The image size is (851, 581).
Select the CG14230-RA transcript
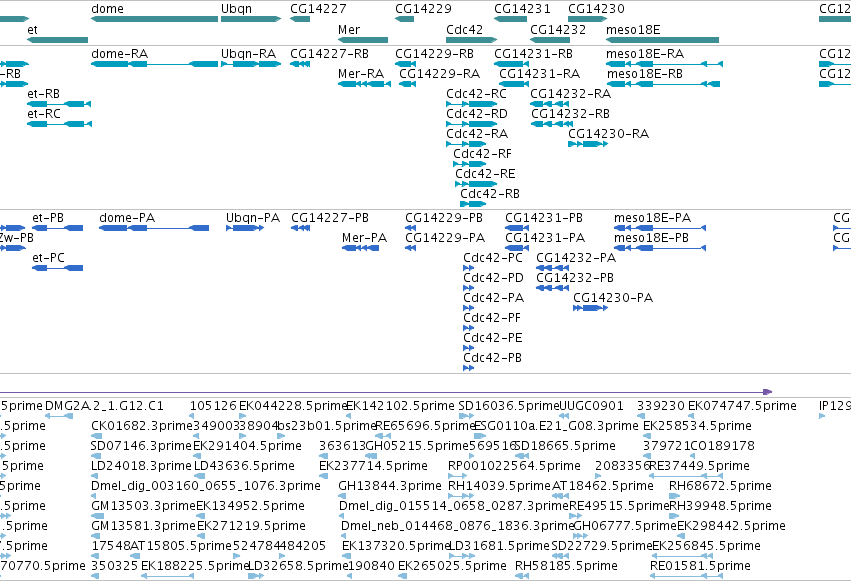(588, 144)
